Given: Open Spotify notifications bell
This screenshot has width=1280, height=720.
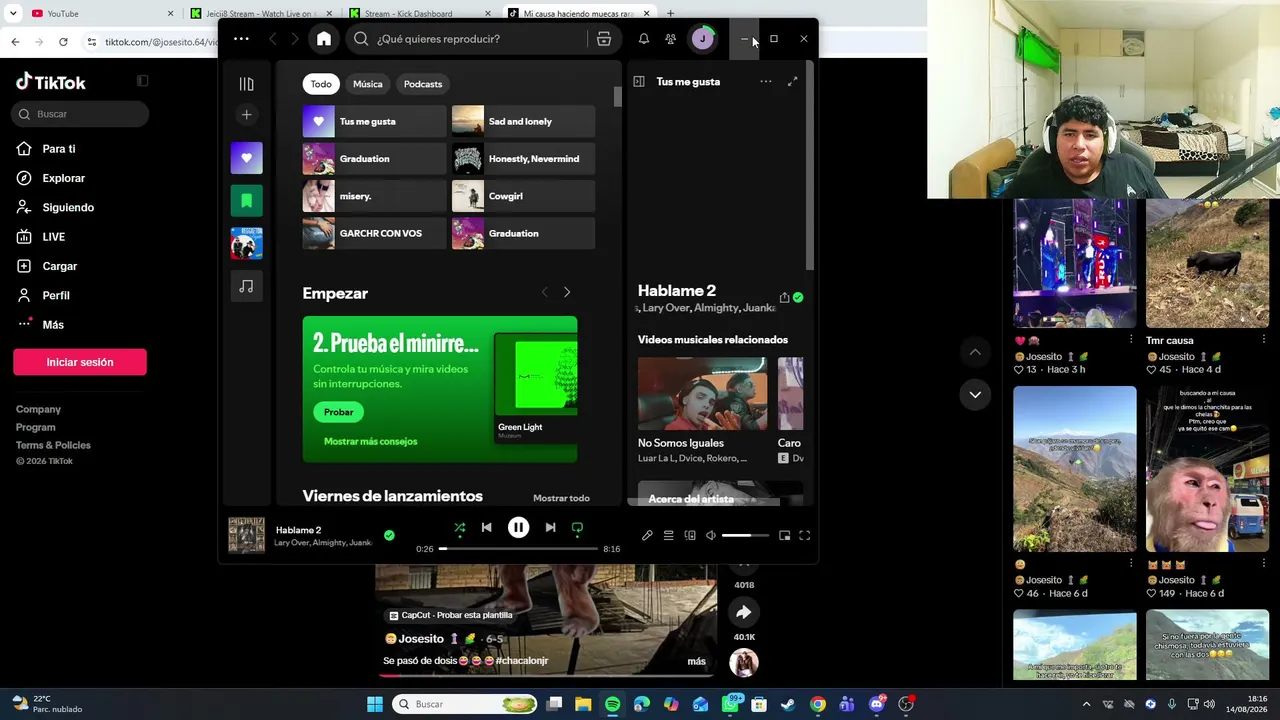Looking at the screenshot, I should (644, 39).
